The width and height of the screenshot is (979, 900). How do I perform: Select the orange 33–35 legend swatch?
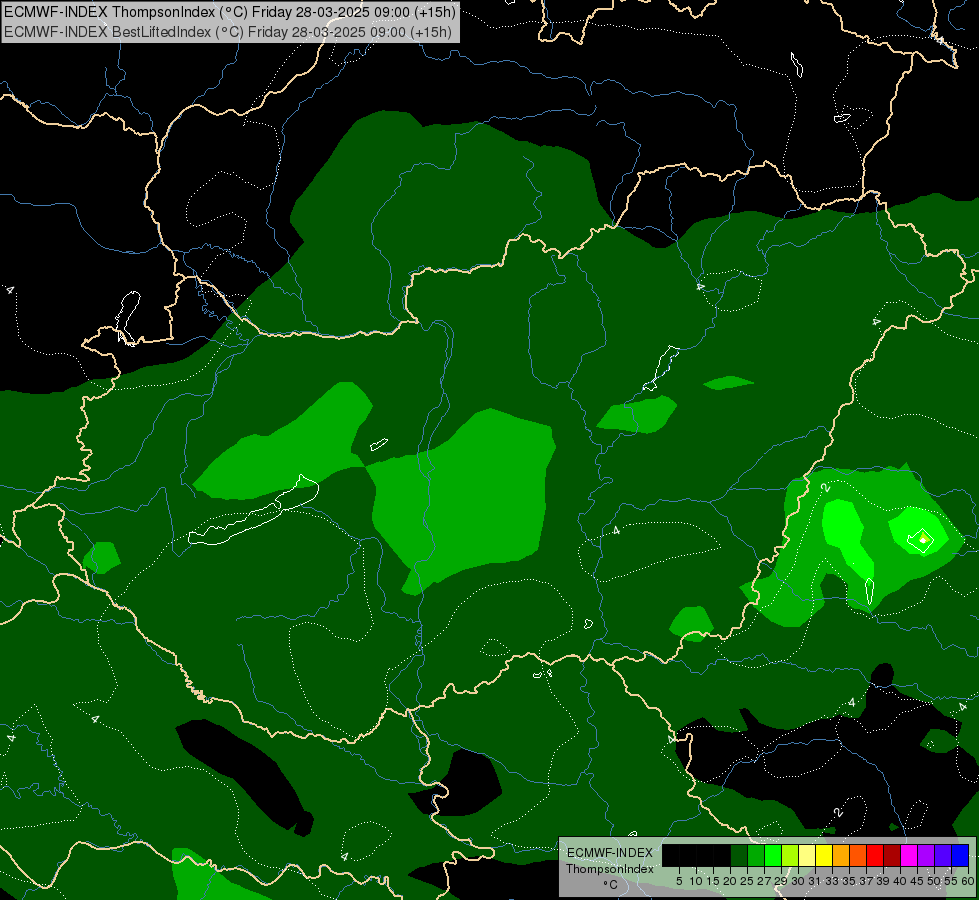841,856
